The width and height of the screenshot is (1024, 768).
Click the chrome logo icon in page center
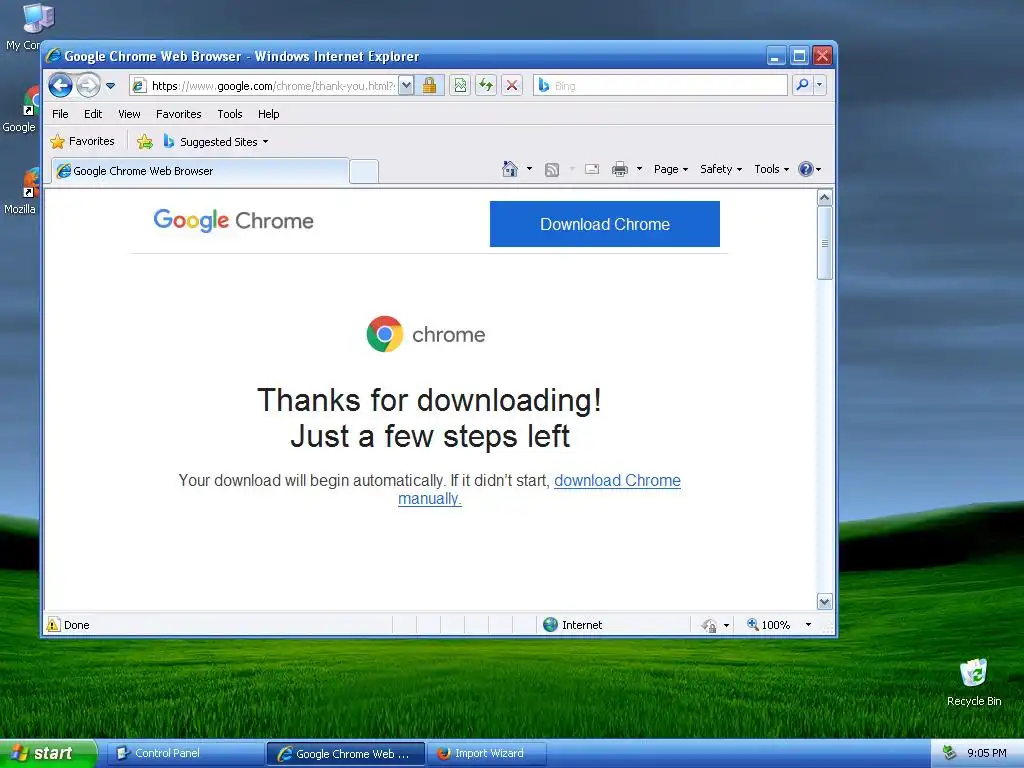[385, 334]
